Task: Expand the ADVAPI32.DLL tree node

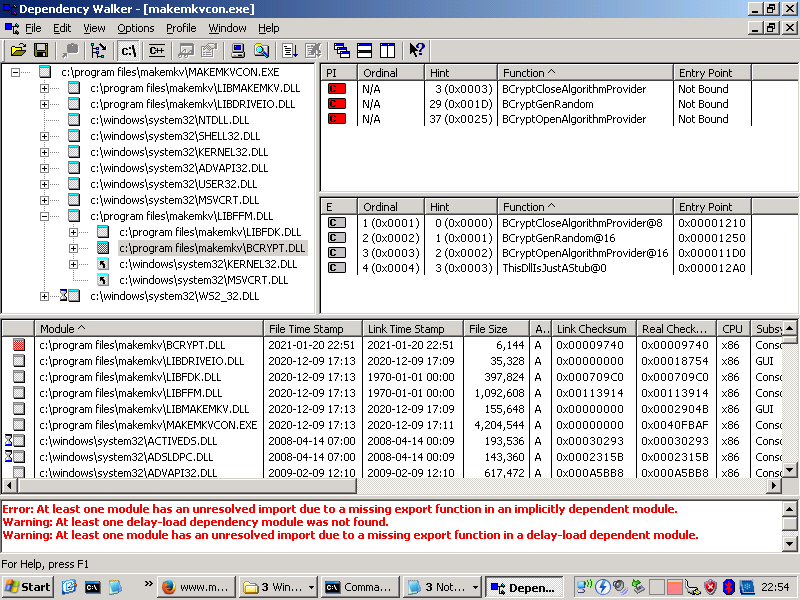Action: tap(44, 168)
